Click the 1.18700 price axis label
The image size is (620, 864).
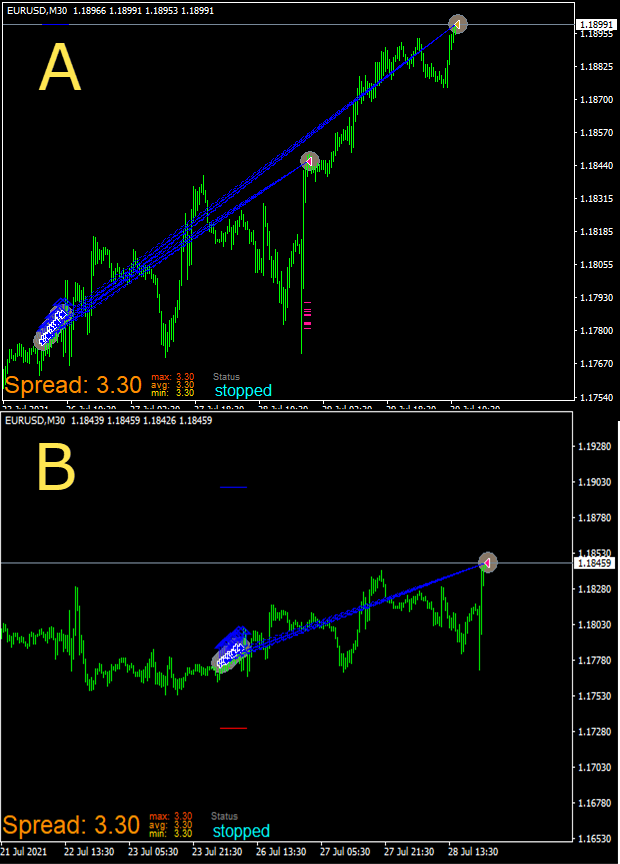point(596,100)
